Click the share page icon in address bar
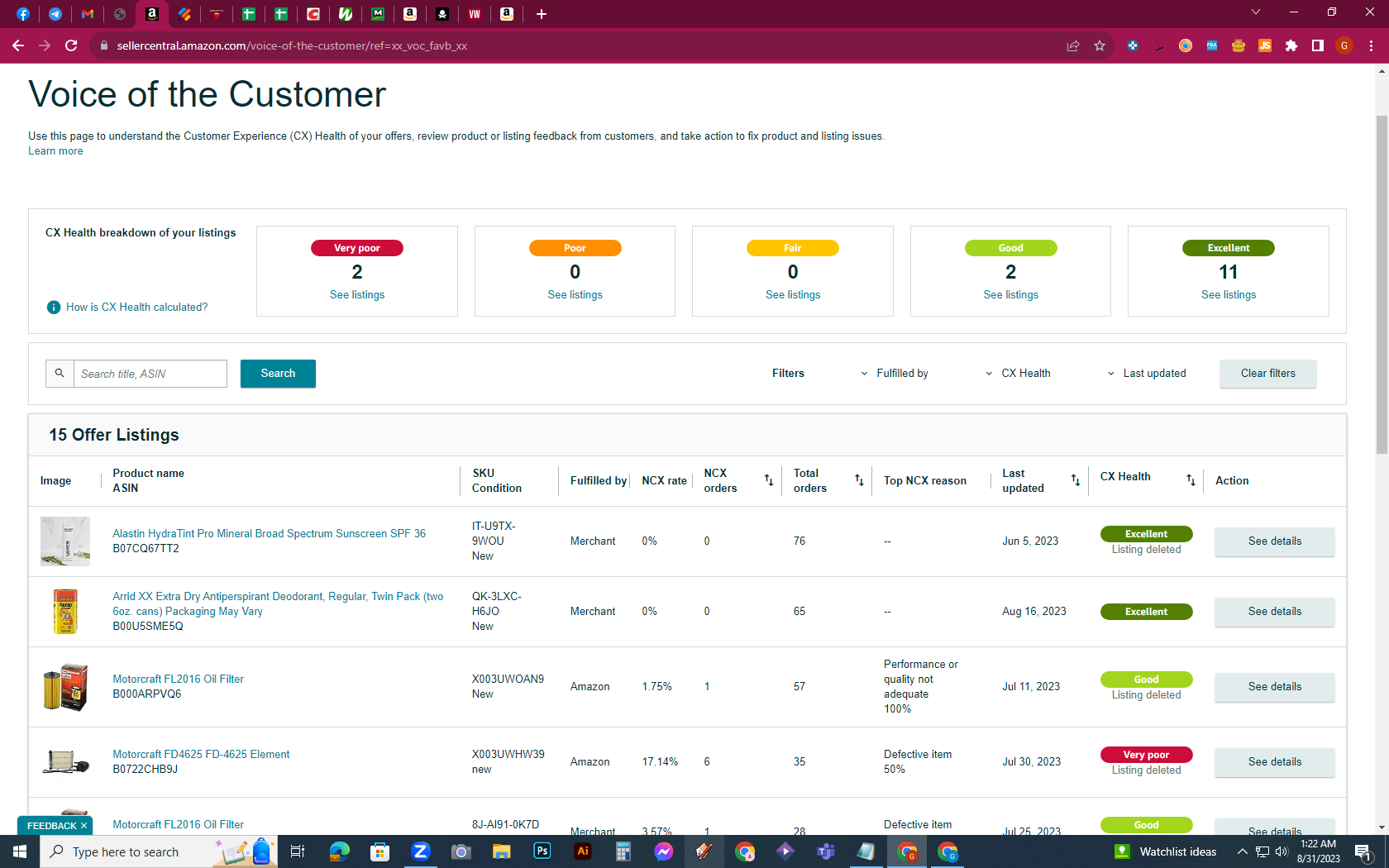Screen dimensions: 1389x868 coord(1073,45)
